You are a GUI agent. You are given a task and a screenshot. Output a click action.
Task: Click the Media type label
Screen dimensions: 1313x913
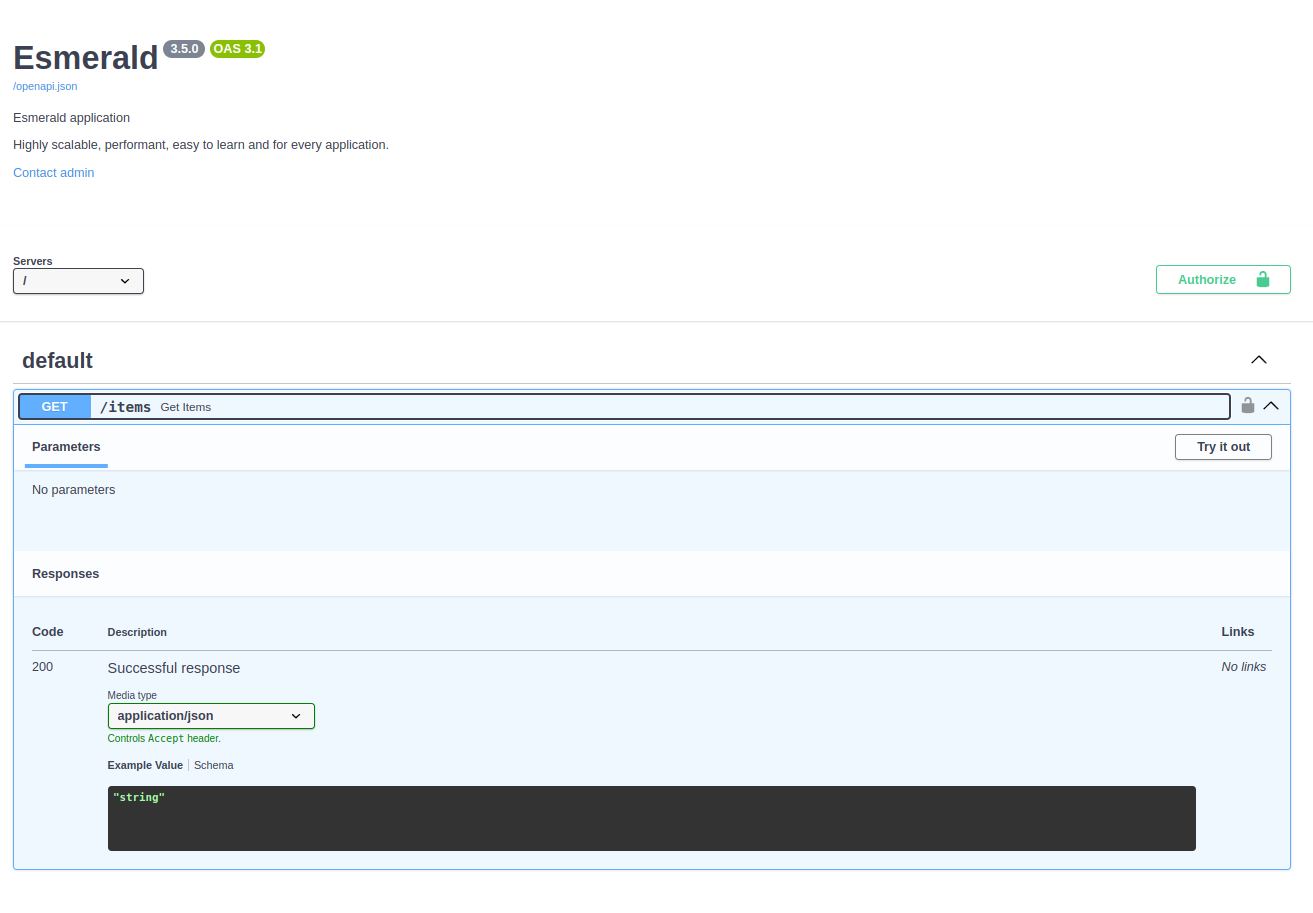coord(132,695)
